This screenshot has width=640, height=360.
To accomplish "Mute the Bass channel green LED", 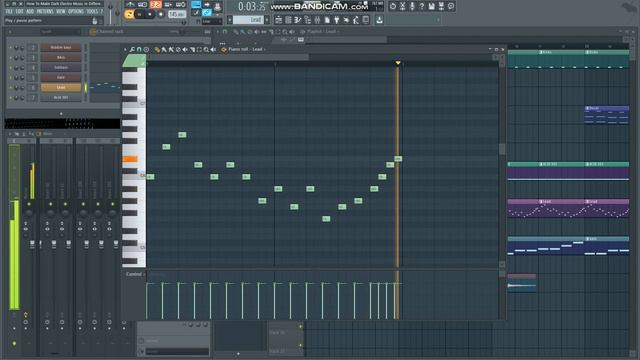I will pos(11,58).
